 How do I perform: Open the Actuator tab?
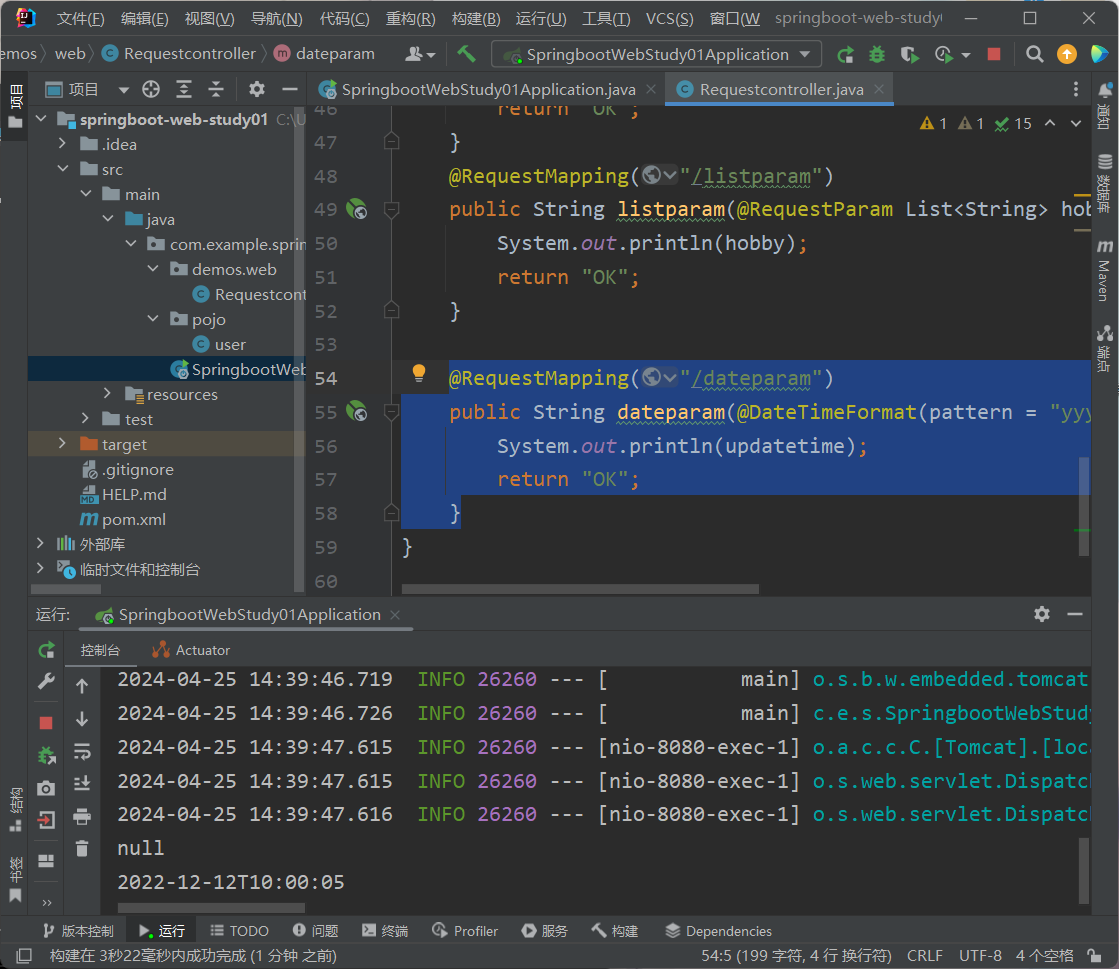tap(191, 650)
